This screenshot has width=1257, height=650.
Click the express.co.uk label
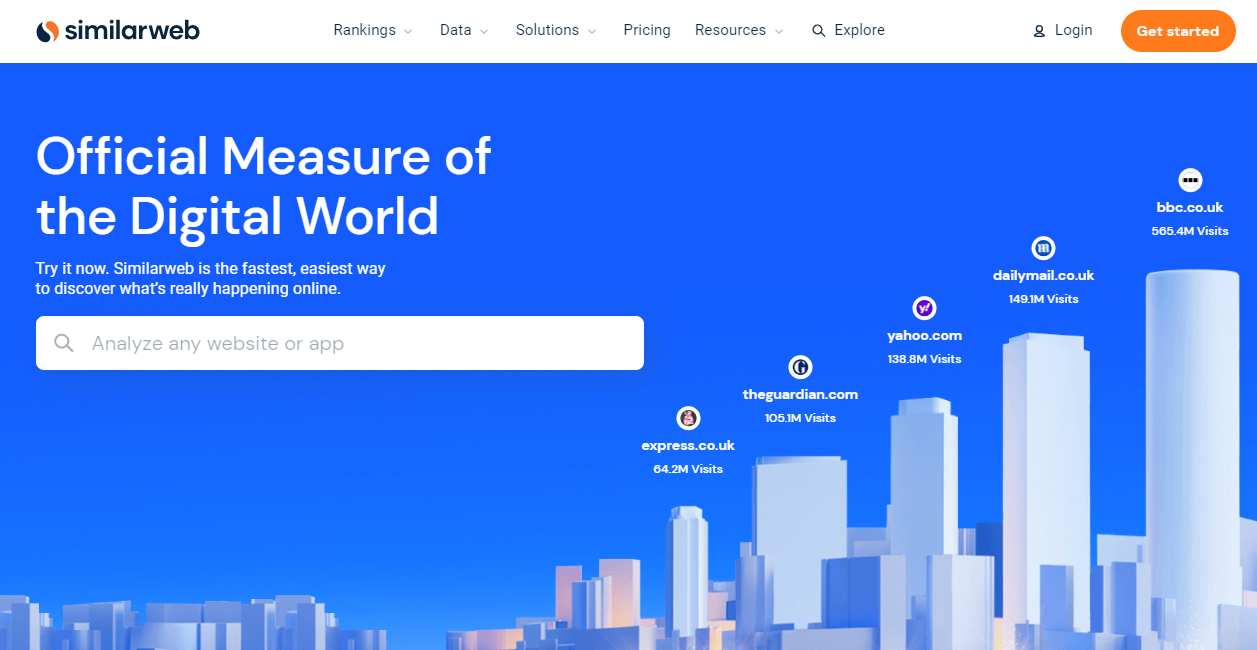pos(688,446)
